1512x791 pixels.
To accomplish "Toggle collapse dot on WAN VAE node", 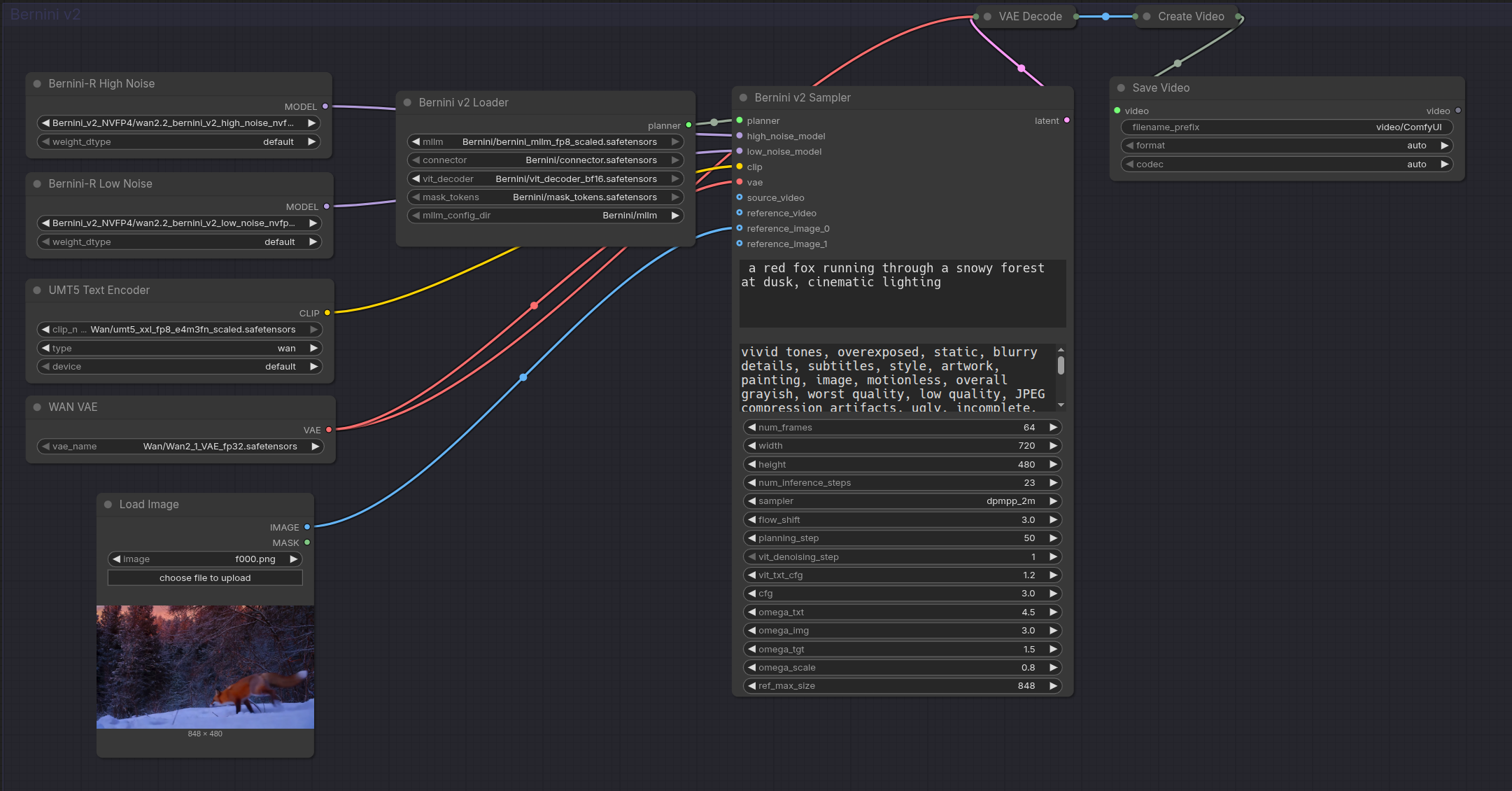I will pyautogui.click(x=37, y=407).
